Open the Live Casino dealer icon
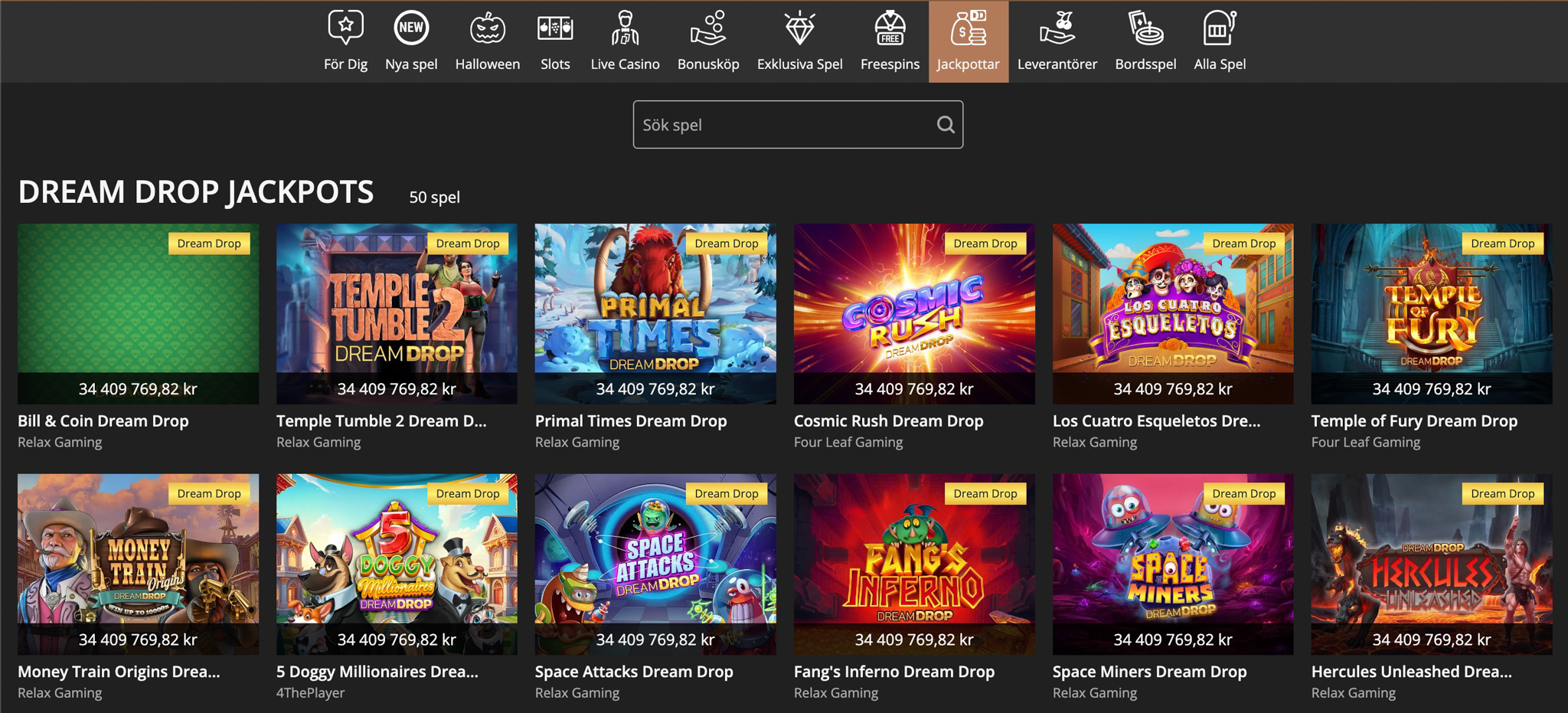This screenshot has height=713, width=1568. point(625,28)
